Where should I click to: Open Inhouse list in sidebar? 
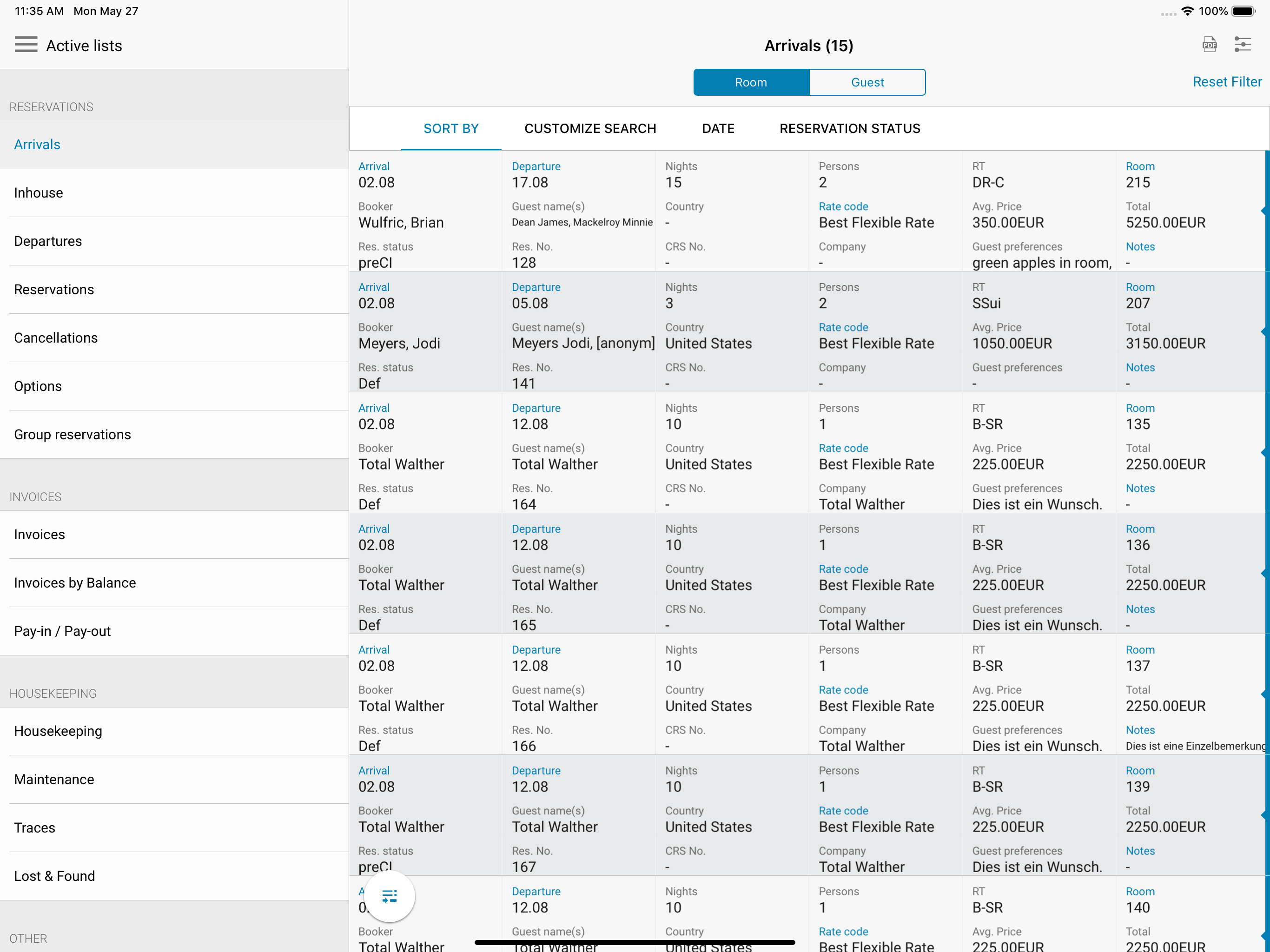[x=39, y=193]
